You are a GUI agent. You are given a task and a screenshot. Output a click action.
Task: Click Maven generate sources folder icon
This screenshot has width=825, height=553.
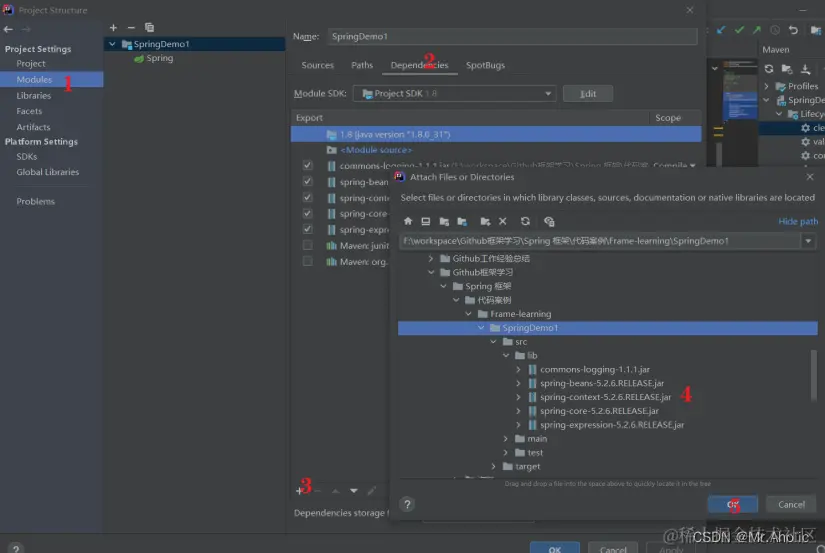[787, 68]
